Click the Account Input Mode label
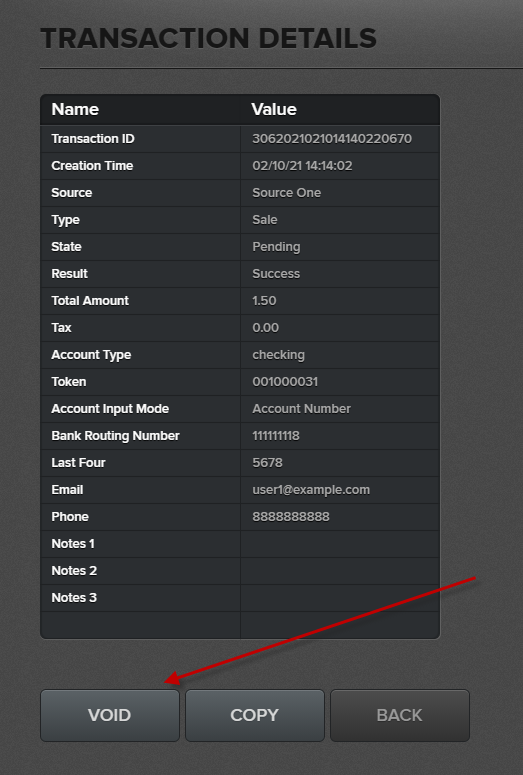Image resolution: width=523 pixels, height=775 pixels. tap(110, 409)
